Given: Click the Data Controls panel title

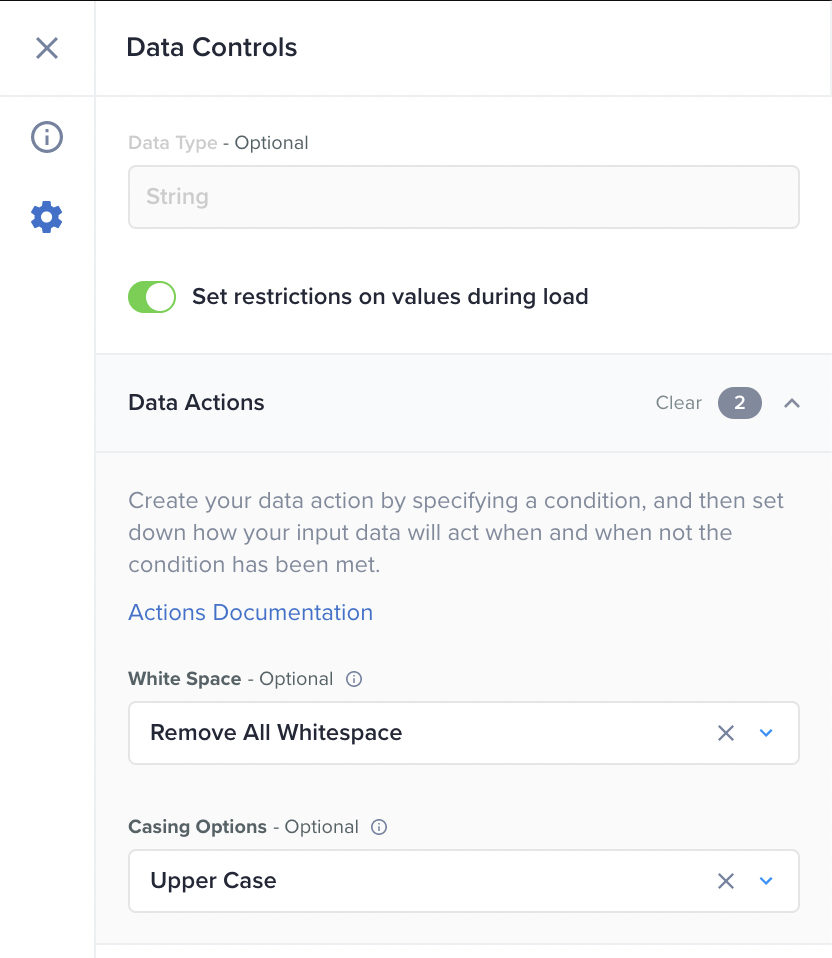Looking at the screenshot, I should tap(212, 47).
